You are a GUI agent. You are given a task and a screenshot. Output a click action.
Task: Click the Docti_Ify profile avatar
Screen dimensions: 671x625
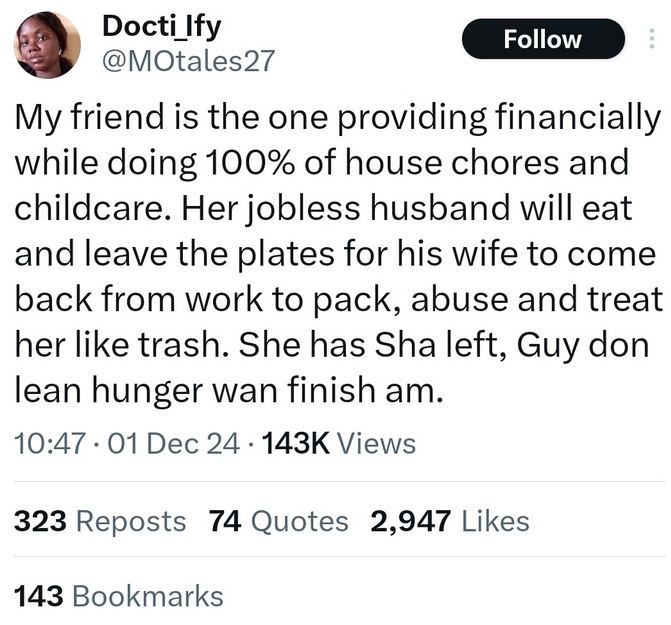pos(47,45)
